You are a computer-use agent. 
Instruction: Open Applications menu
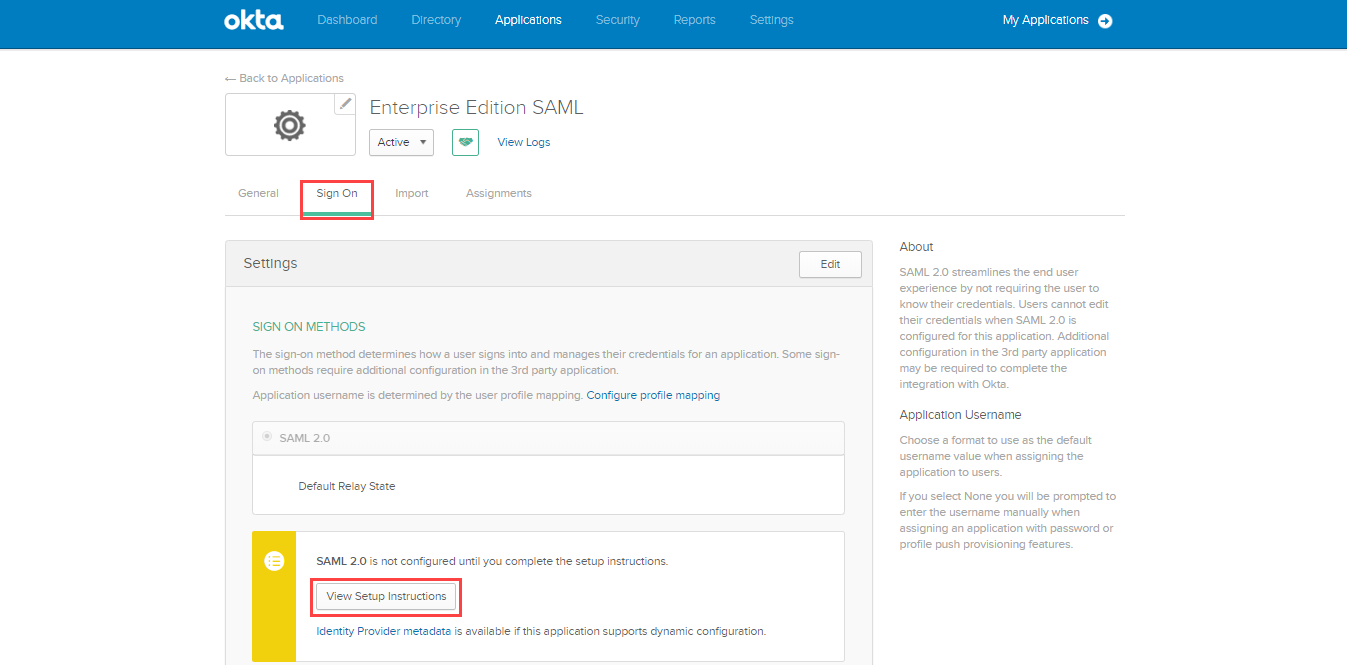528,20
